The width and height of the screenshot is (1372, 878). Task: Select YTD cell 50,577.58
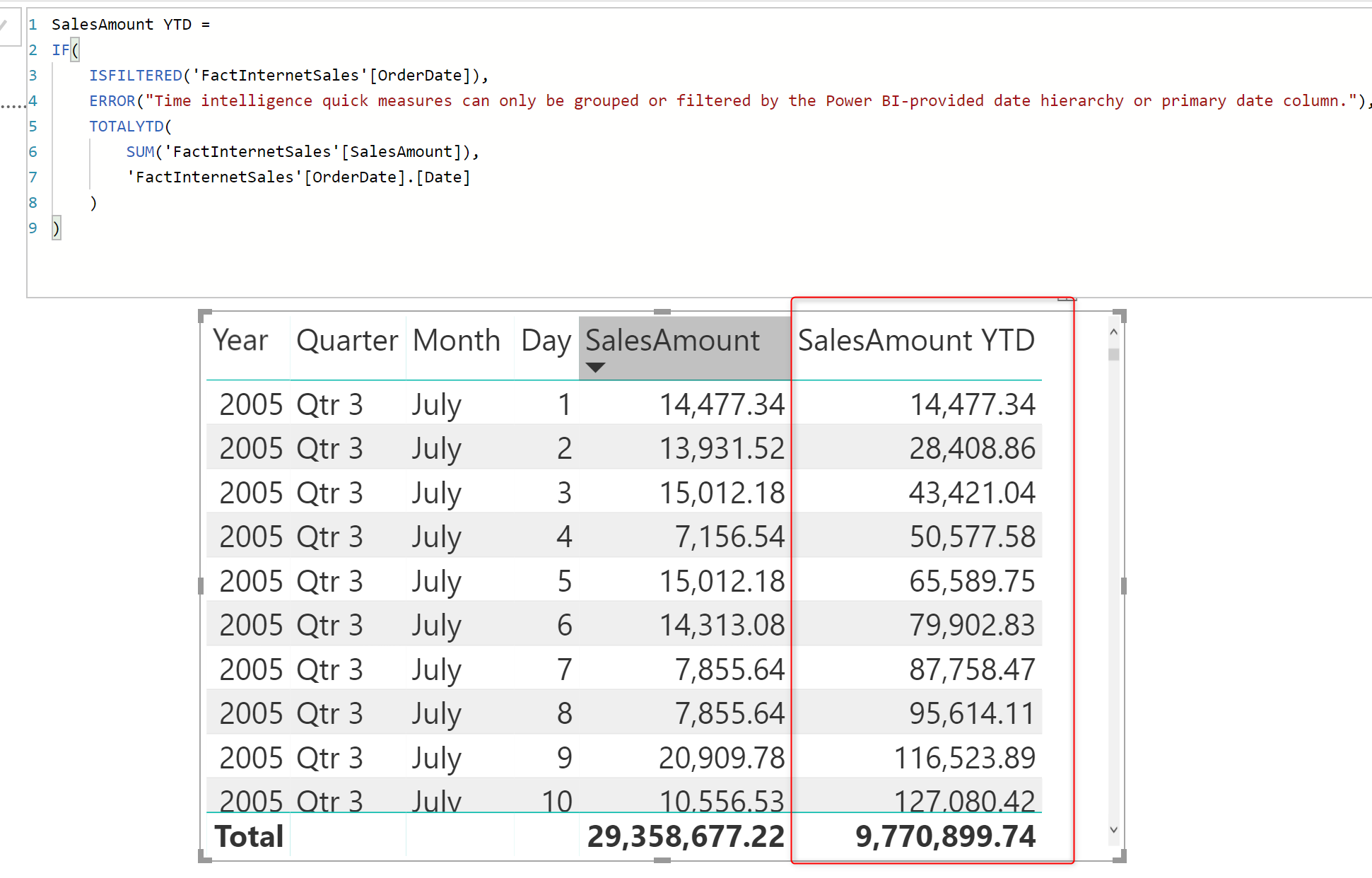point(972,537)
